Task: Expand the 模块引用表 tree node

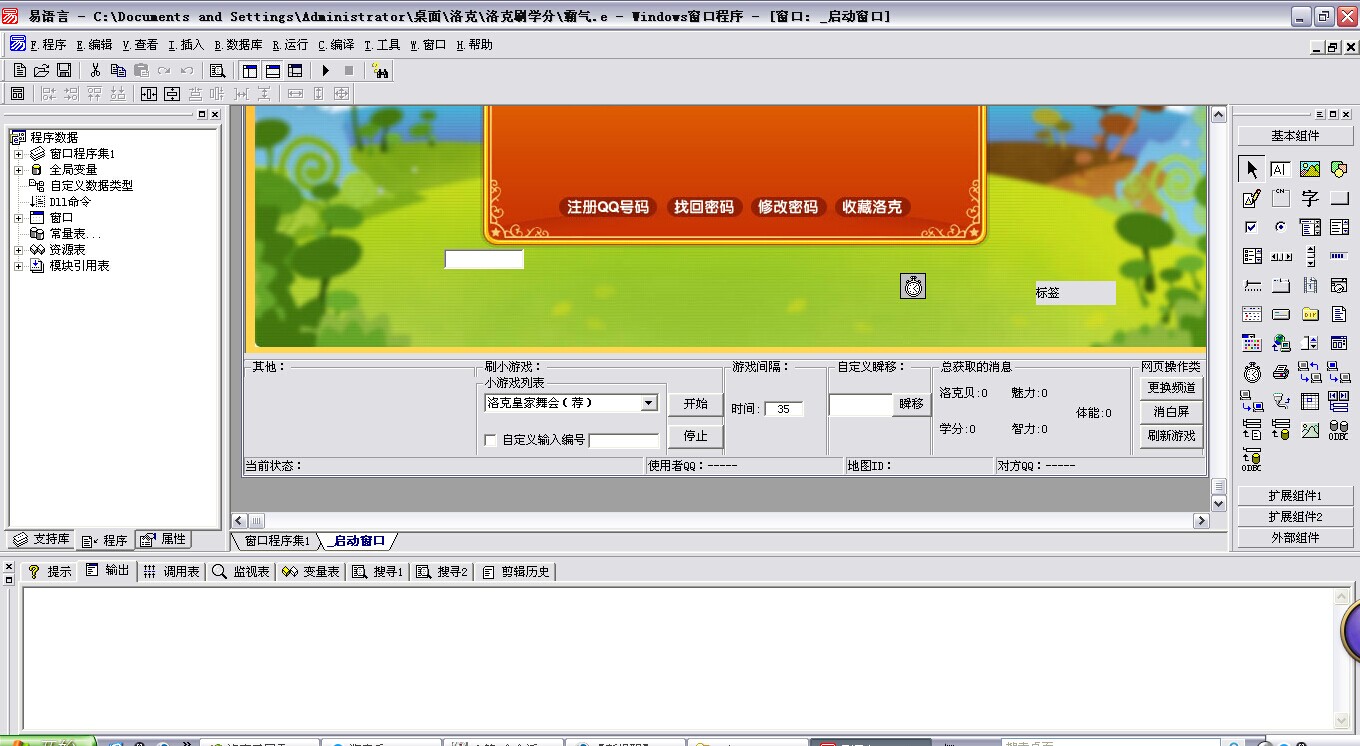Action: coord(18,266)
